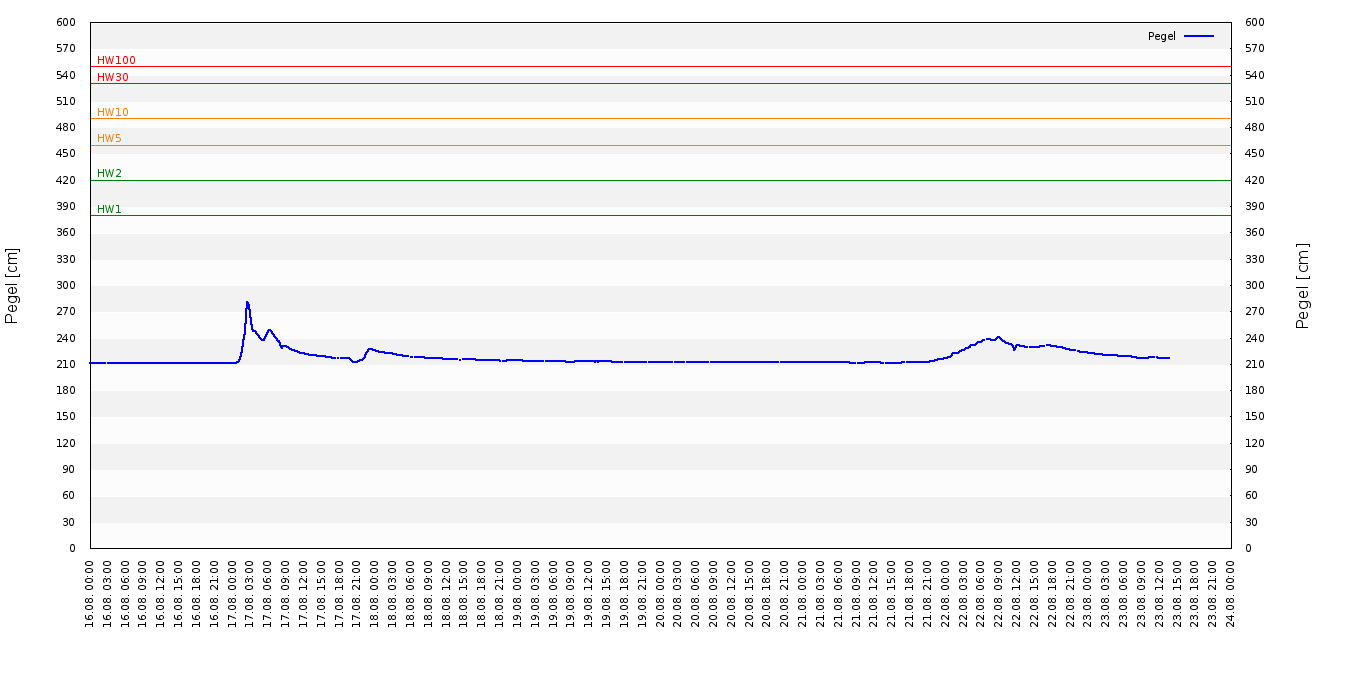This screenshot has height=700, width=1350.
Task: Click the HW2 threshold label
Action: (x=109, y=173)
